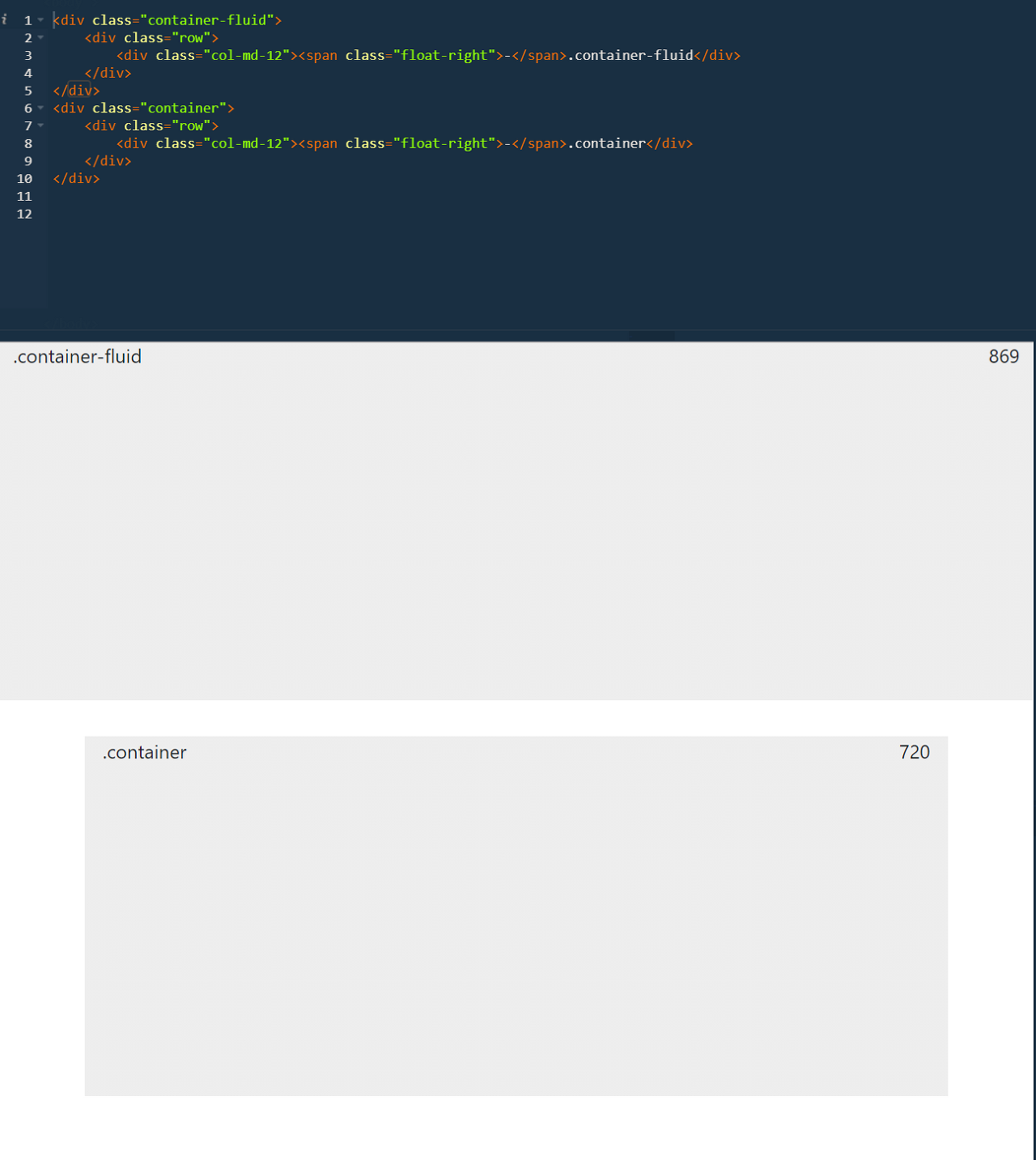The width and height of the screenshot is (1036, 1160).
Task: Click line number 3 in the gutter
Action: 28,56
